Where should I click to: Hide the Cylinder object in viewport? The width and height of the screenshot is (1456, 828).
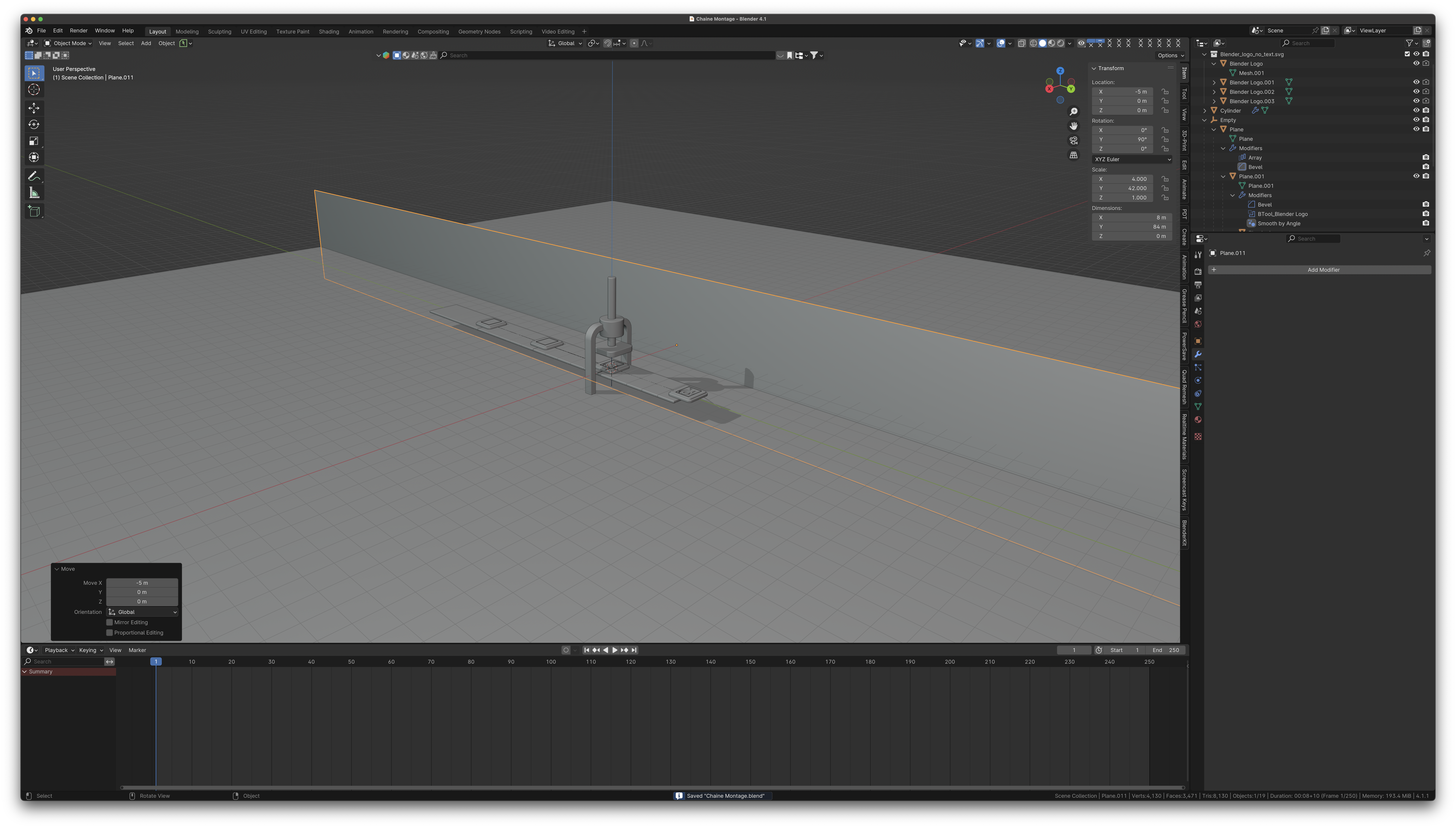click(x=1416, y=110)
